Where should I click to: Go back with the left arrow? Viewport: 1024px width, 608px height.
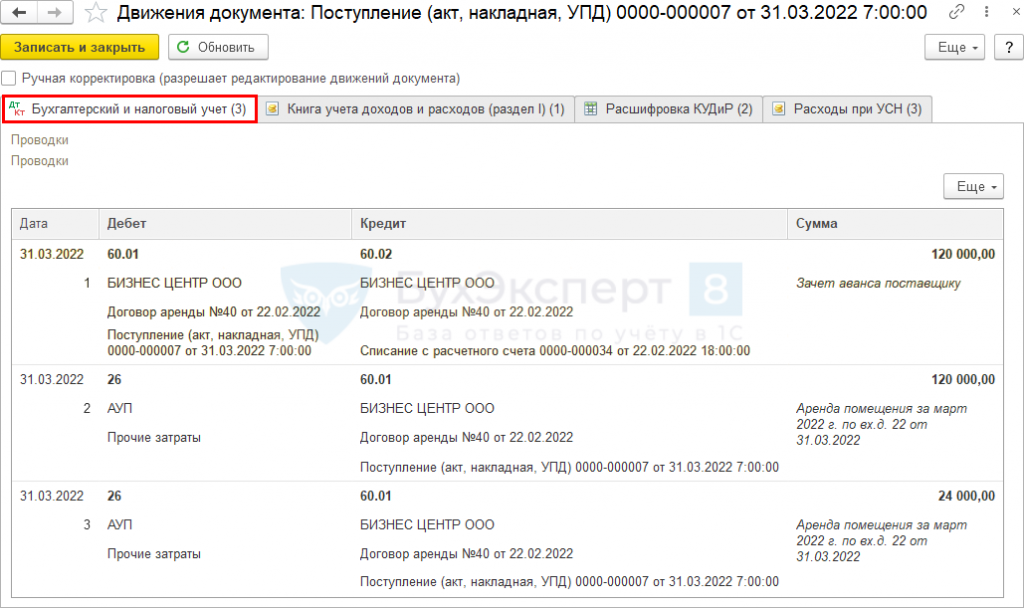pyautogui.click(x=19, y=12)
